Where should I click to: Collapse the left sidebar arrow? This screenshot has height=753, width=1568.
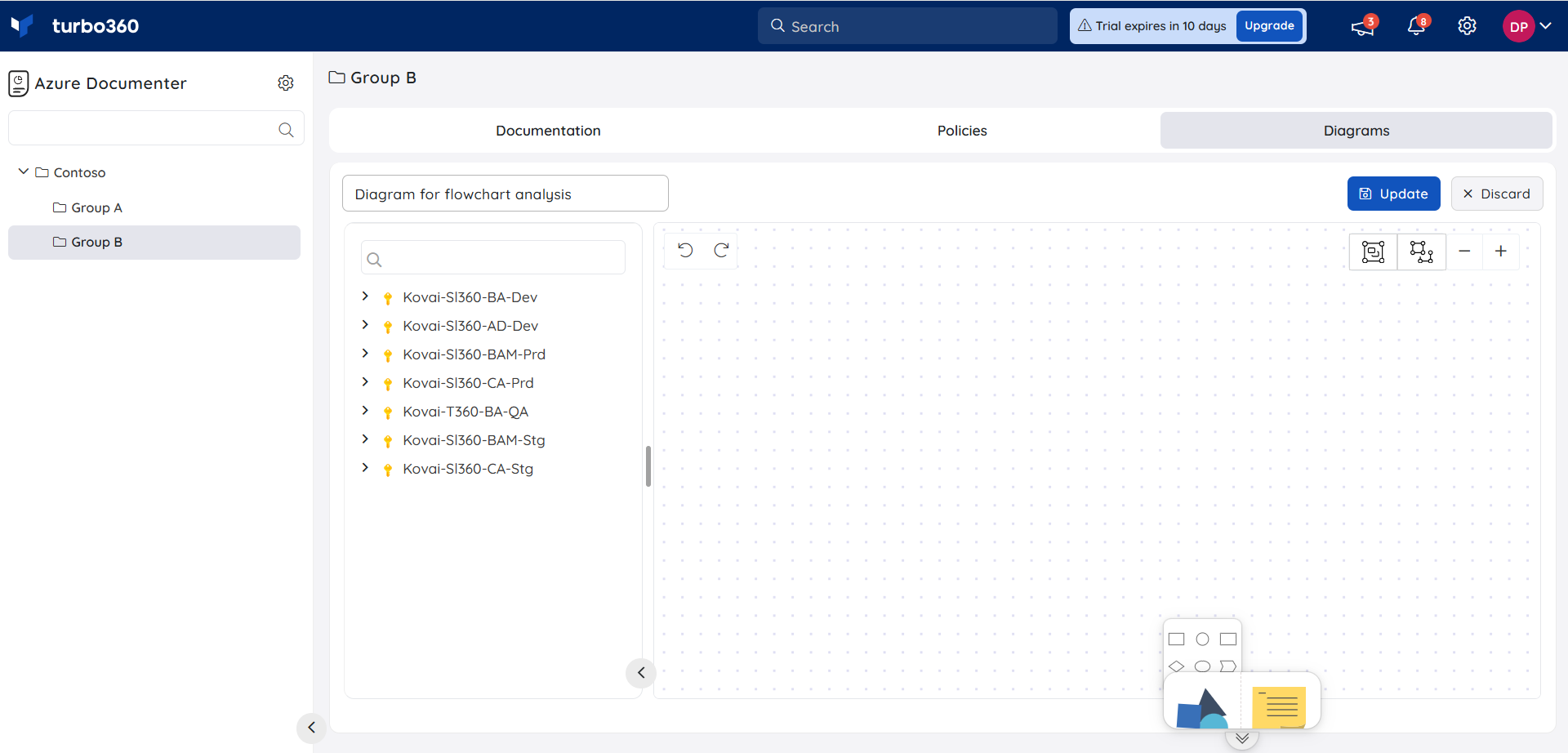pyautogui.click(x=311, y=728)
